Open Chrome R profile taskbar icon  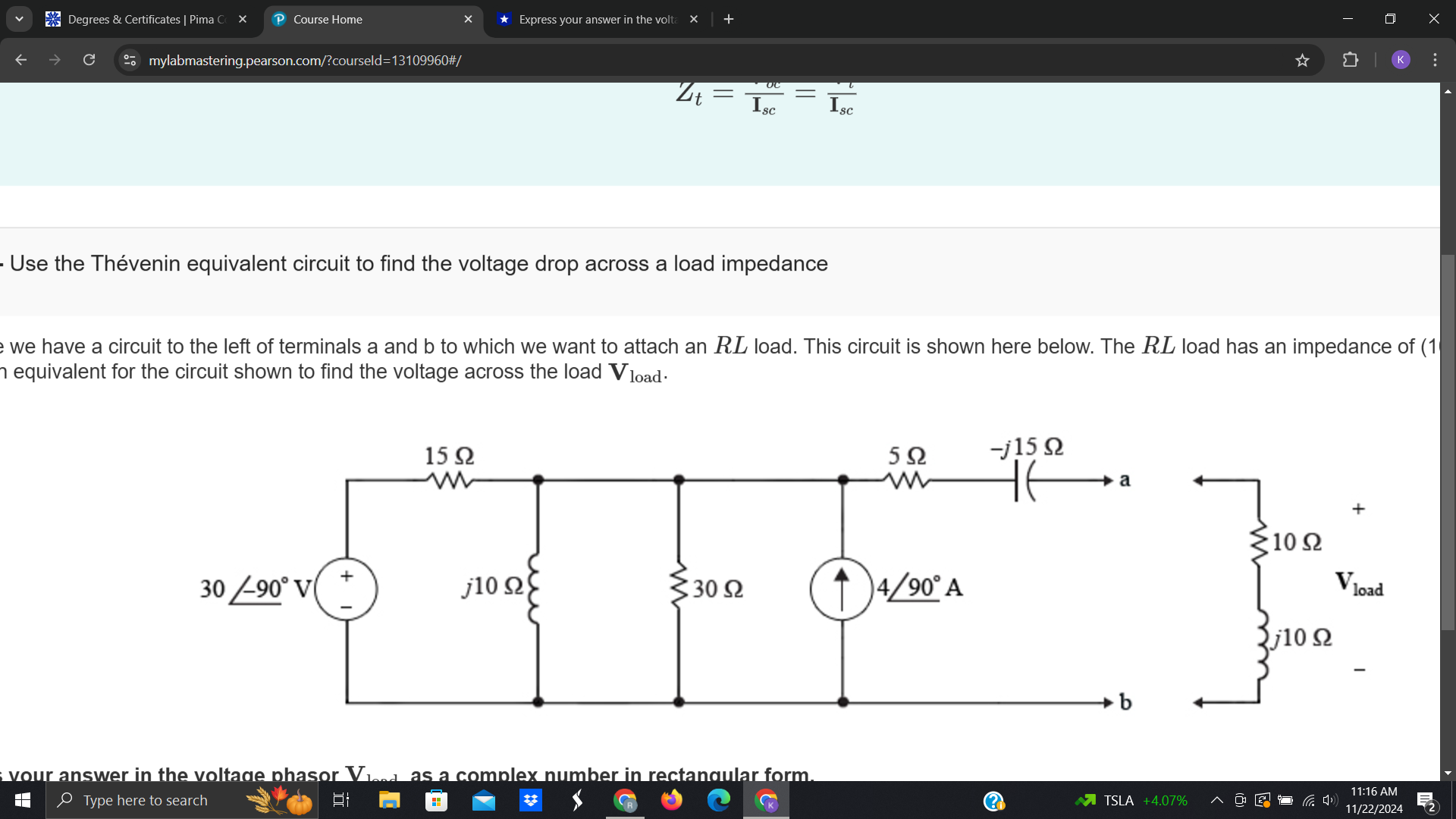pyautogui.click(x=626, y=800)
